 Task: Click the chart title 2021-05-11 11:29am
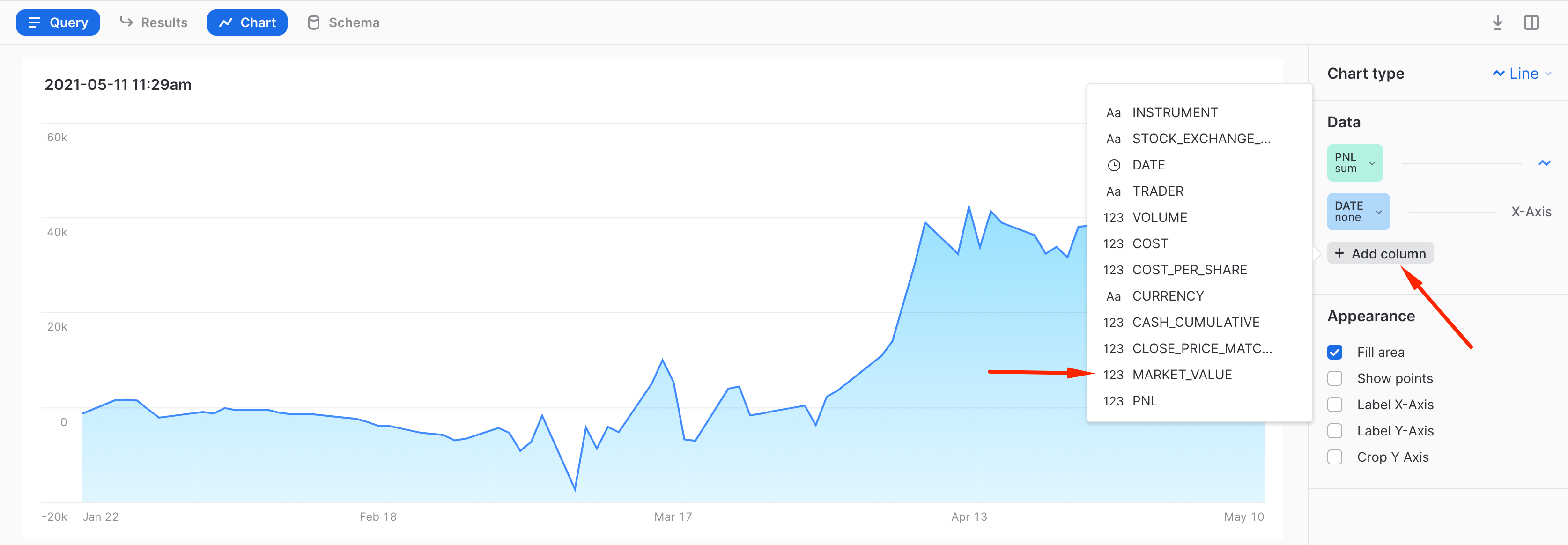coord(118,85)
